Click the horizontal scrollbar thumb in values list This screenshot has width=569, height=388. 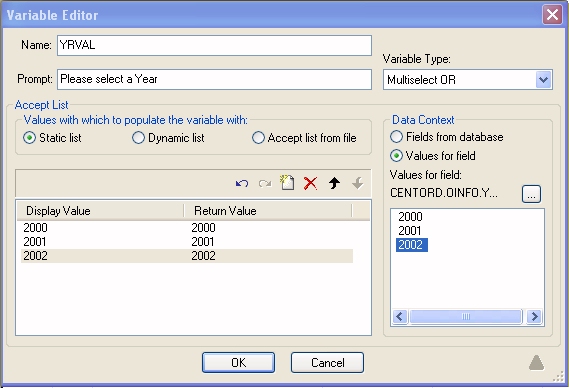coord(466,316)
